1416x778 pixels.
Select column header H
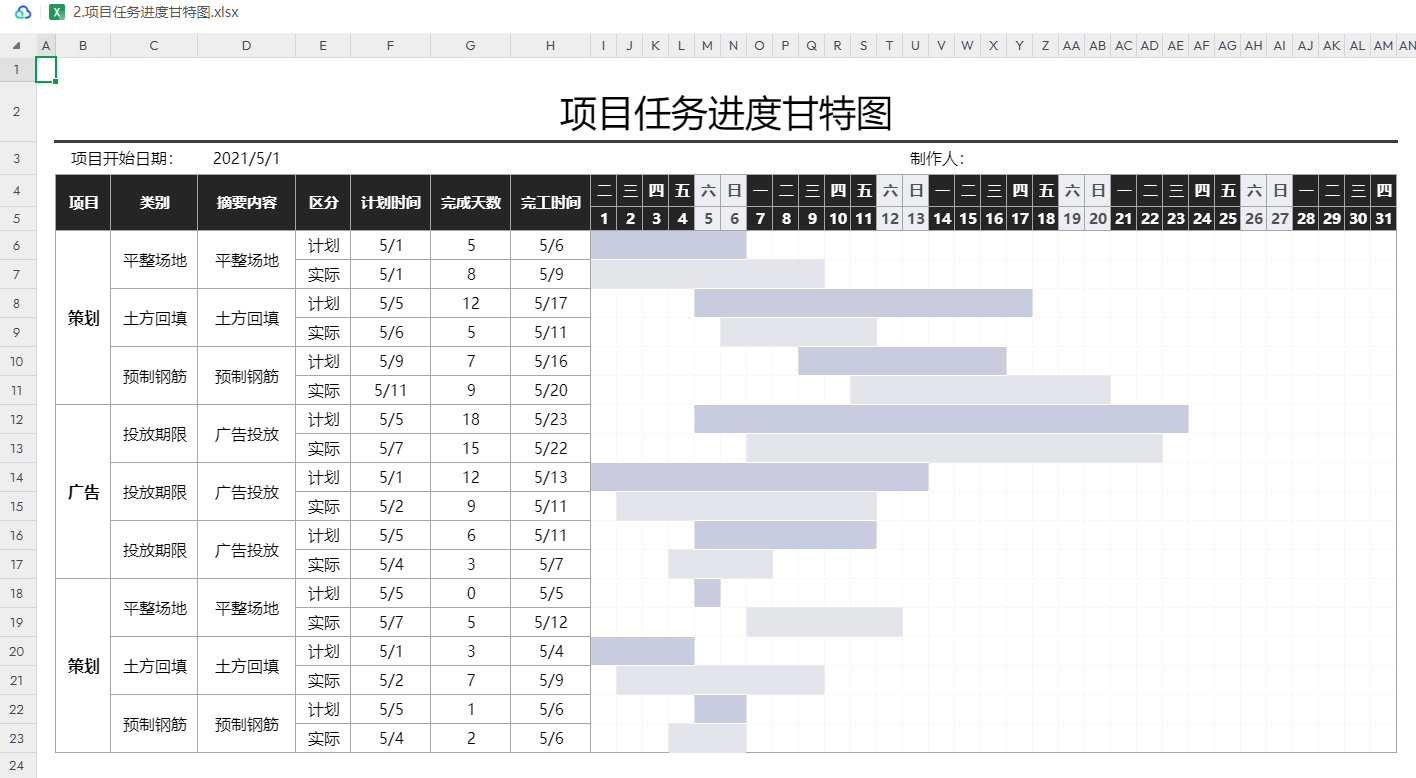pyautogui.click(x=550, y=46)
